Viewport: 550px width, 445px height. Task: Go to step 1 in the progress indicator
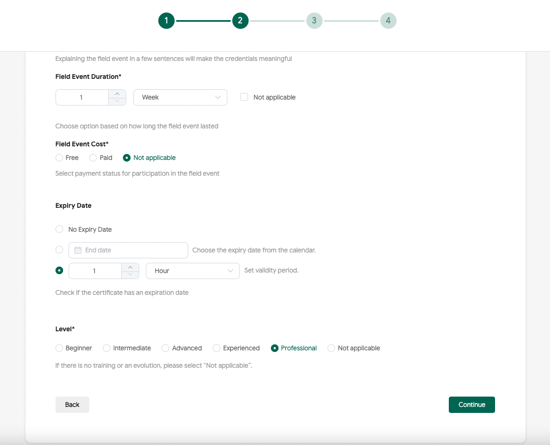click(x=166, y=21)
